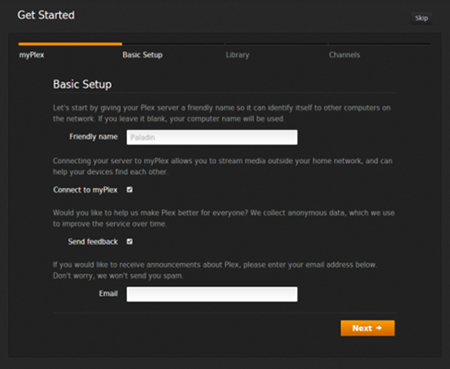Click the progress segment above Channels
This screenshot has height=369, width=450.
point(380,44)
